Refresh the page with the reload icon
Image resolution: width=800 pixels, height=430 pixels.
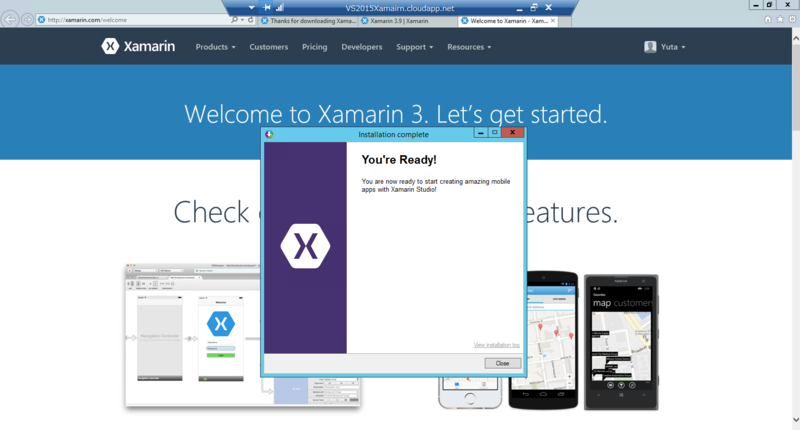tap(251, 20)
